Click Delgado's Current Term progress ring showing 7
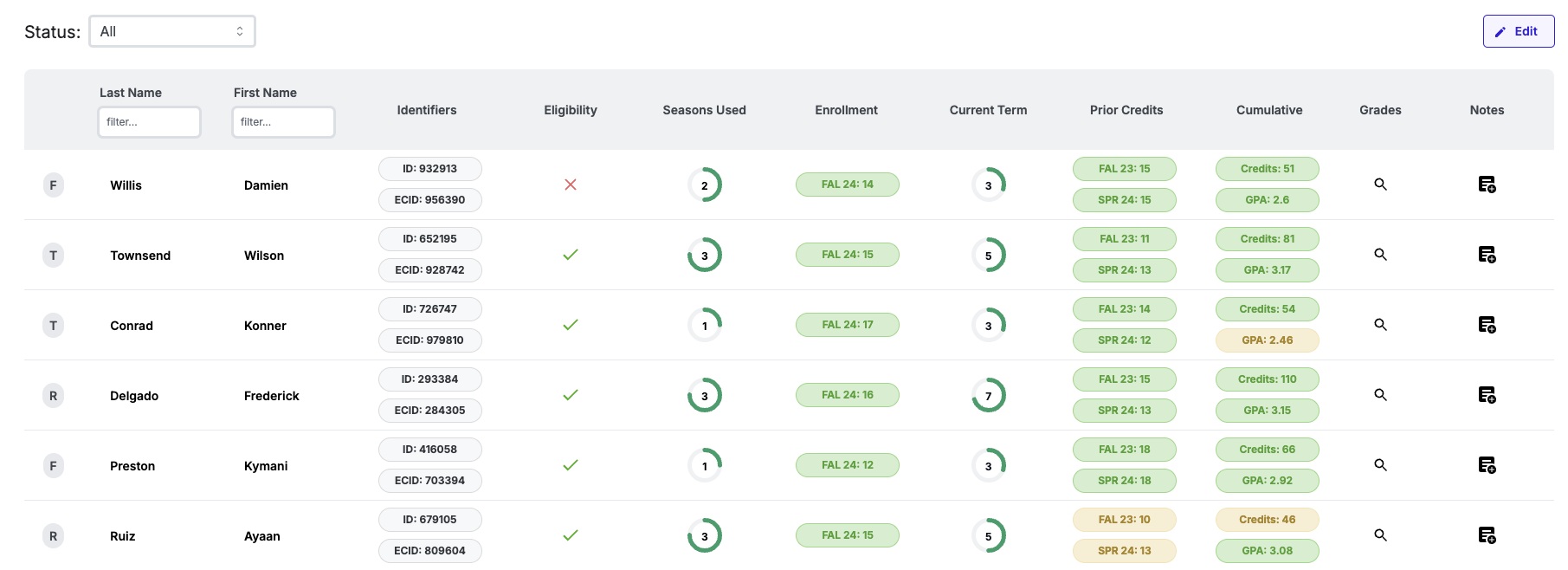The height and width of the screenshot is (570, 1568). (x=988, y=396)
